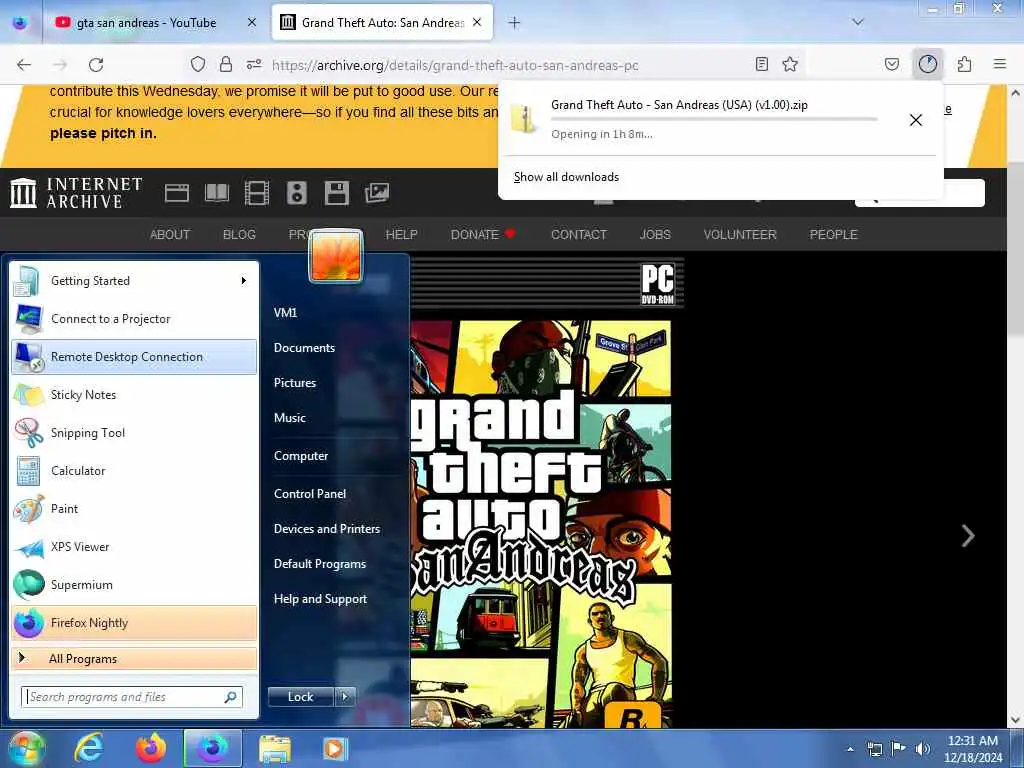Image resolution: width=1024 pixels, height=768 pixels.
Task: Open list all tabs dropdown chevron
Action: (858, 22)
